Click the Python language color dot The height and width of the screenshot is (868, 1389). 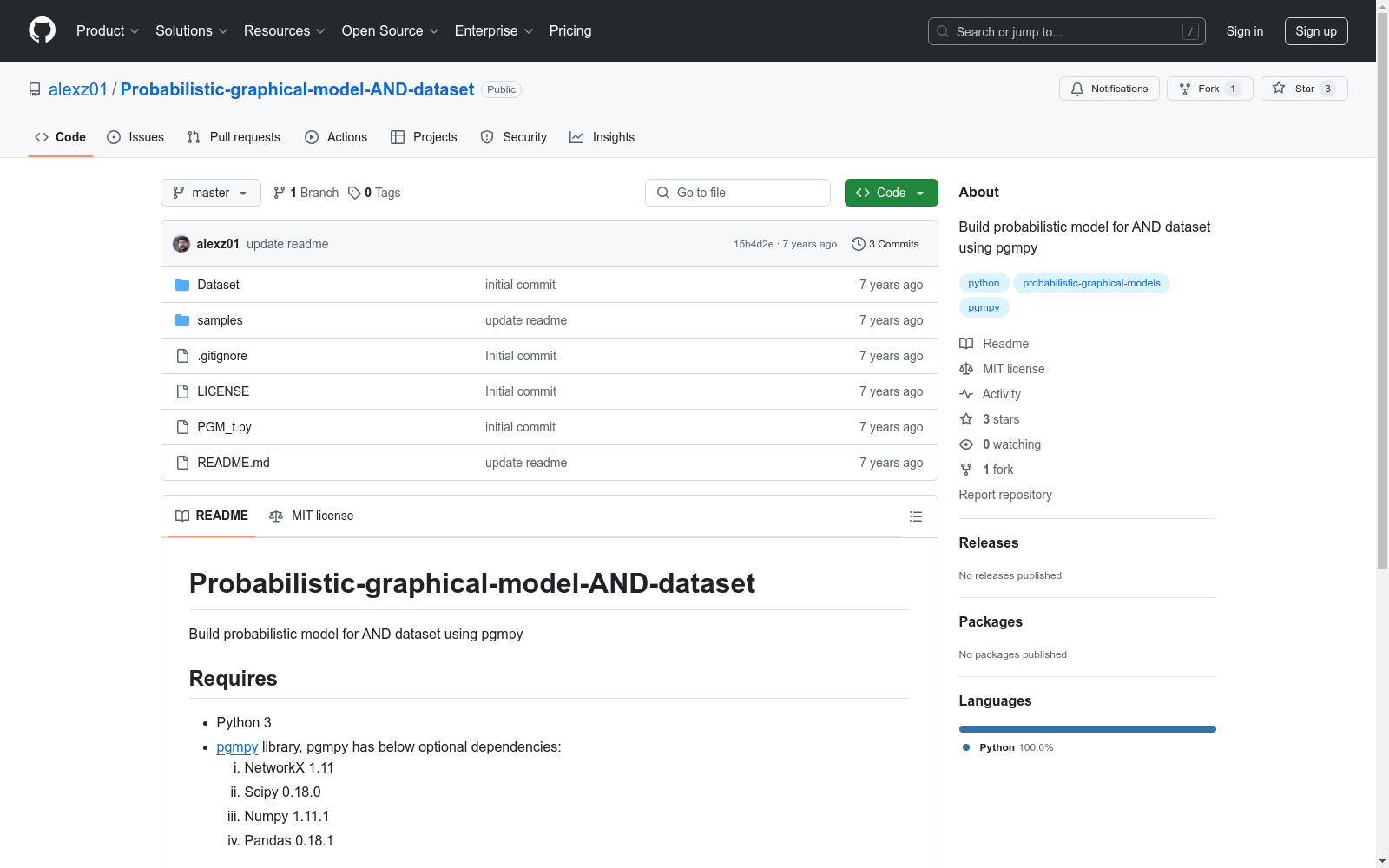tap(966, 747)
